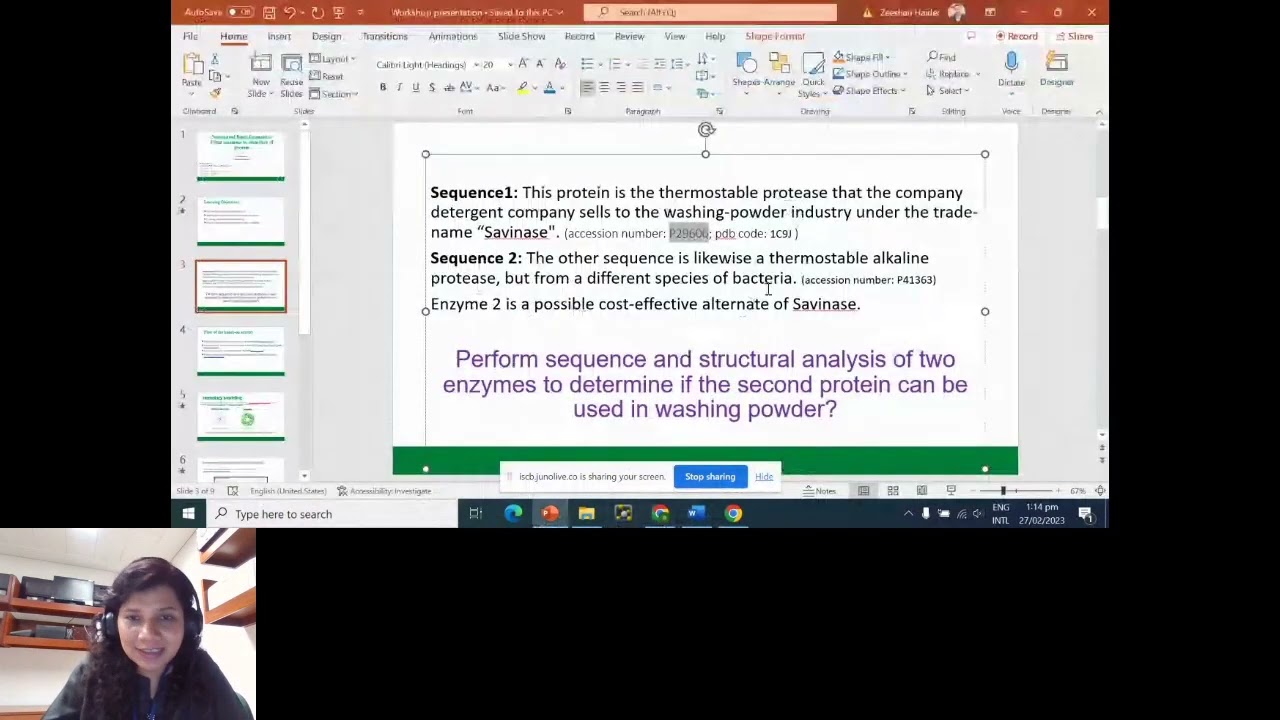Open the File menu

[x=190, y=36]
